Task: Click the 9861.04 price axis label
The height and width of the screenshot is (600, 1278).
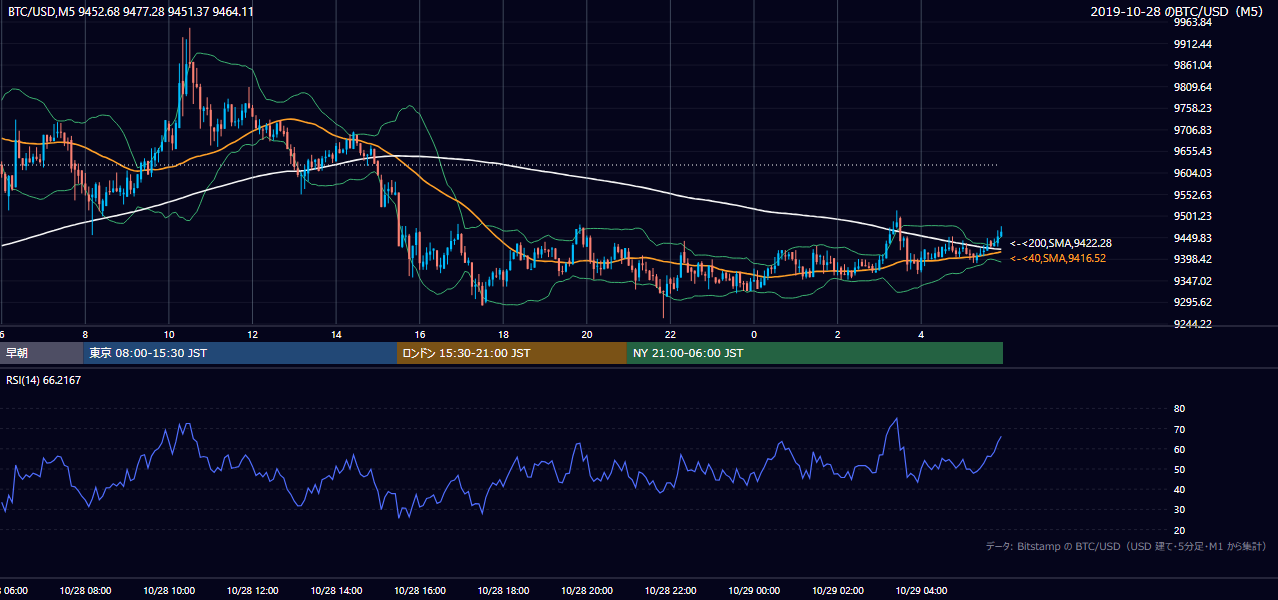Action: 1193,65
